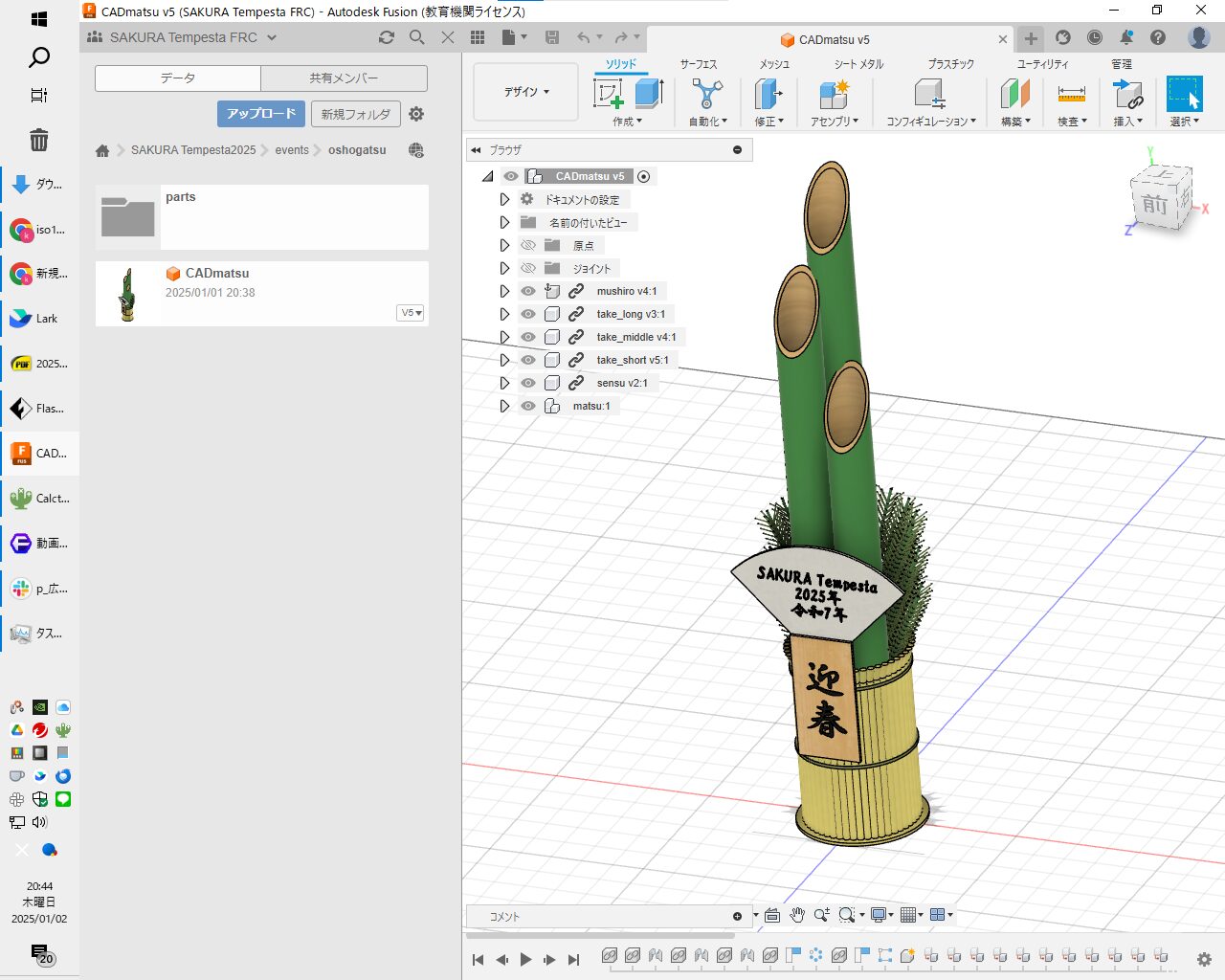Click the blue Upload button
1225x980 pixels.
tap(260, 114)
